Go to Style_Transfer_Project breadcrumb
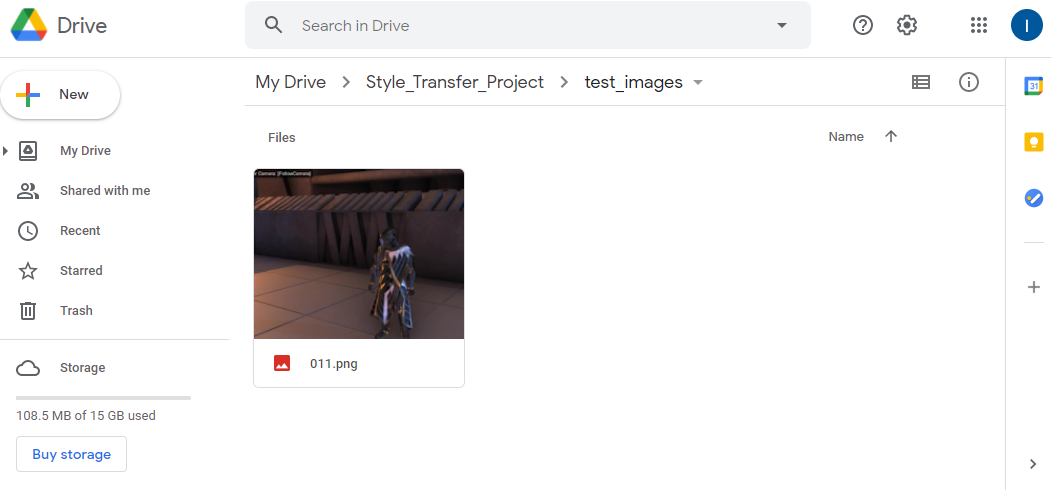This screenshot has height=490, width=1051. coord(454,82)
